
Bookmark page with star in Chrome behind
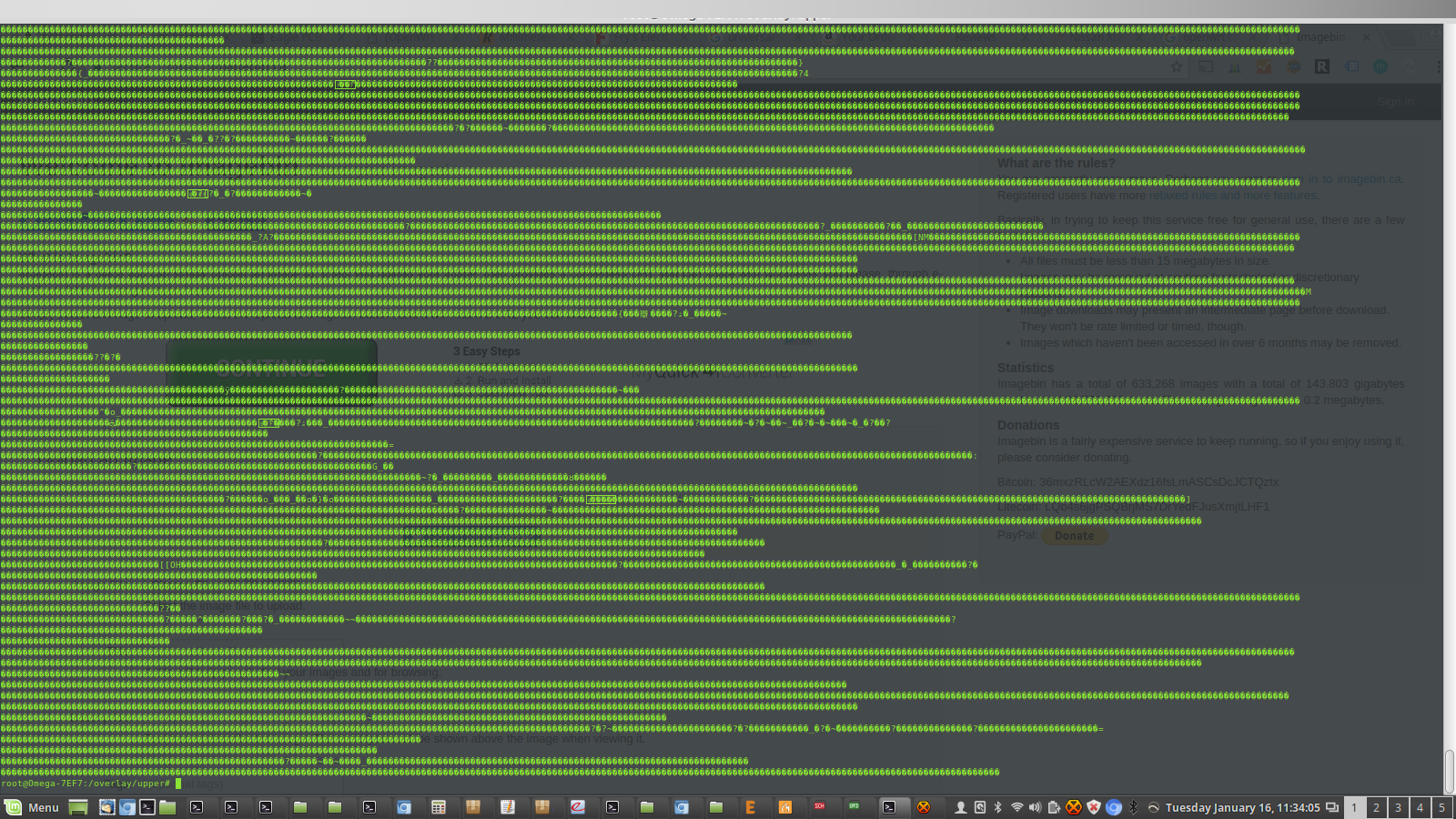click(x=1176, y=67)
